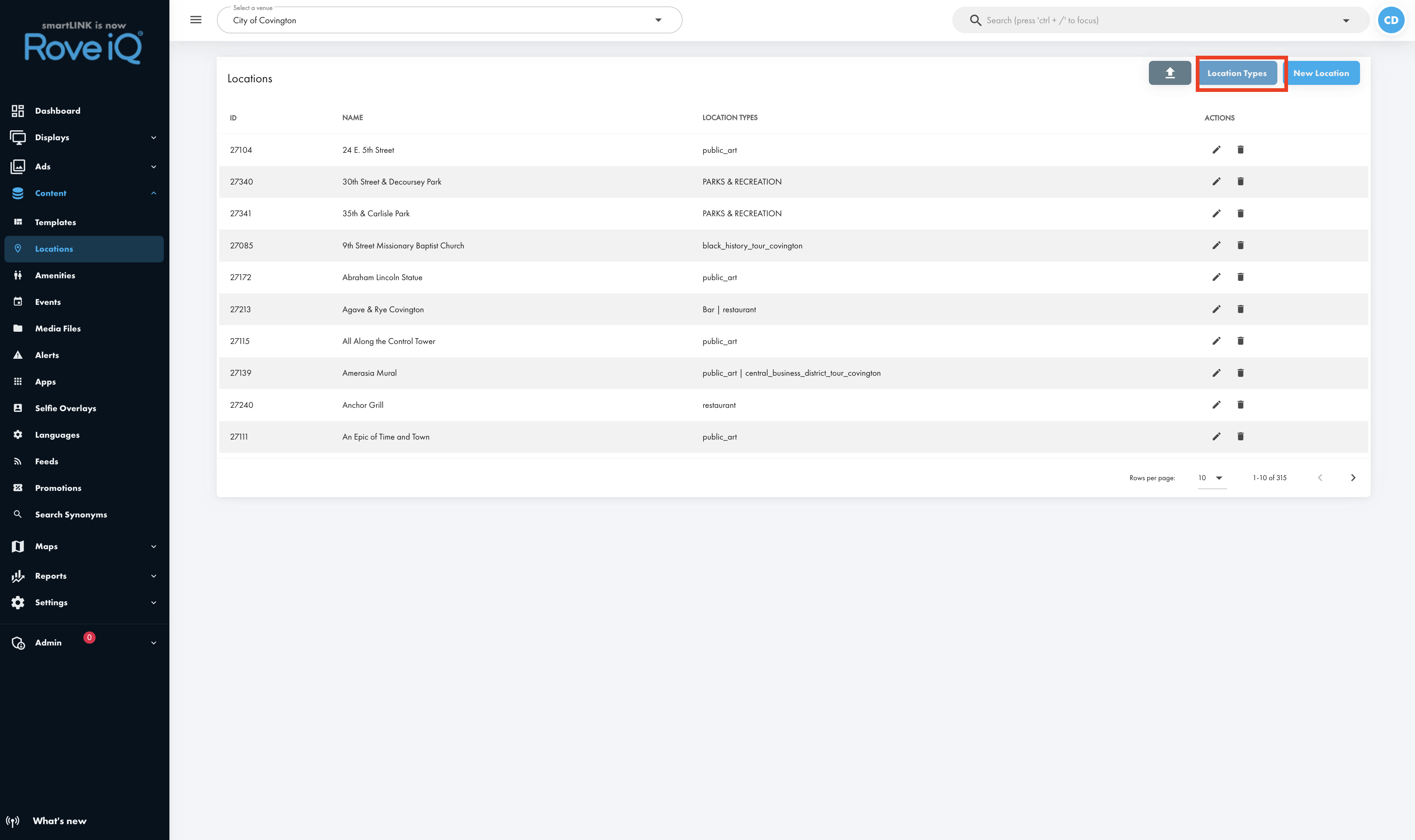Open Apps in the sidebar

coord(84,382)
